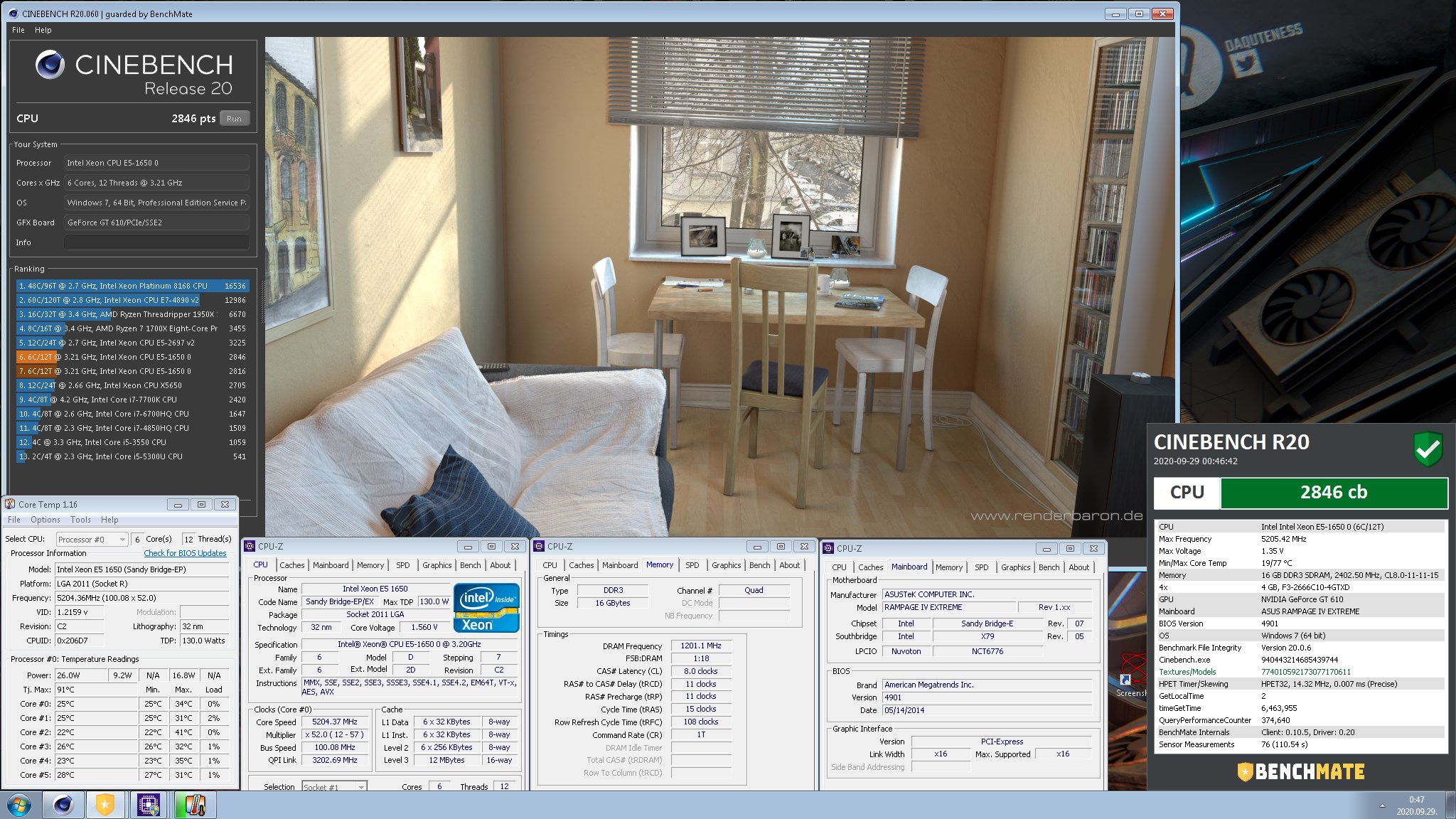This screenshot has height=819, width=1456.
Task: Click the Info input field in Cinebench
Action: click(156, 242)
